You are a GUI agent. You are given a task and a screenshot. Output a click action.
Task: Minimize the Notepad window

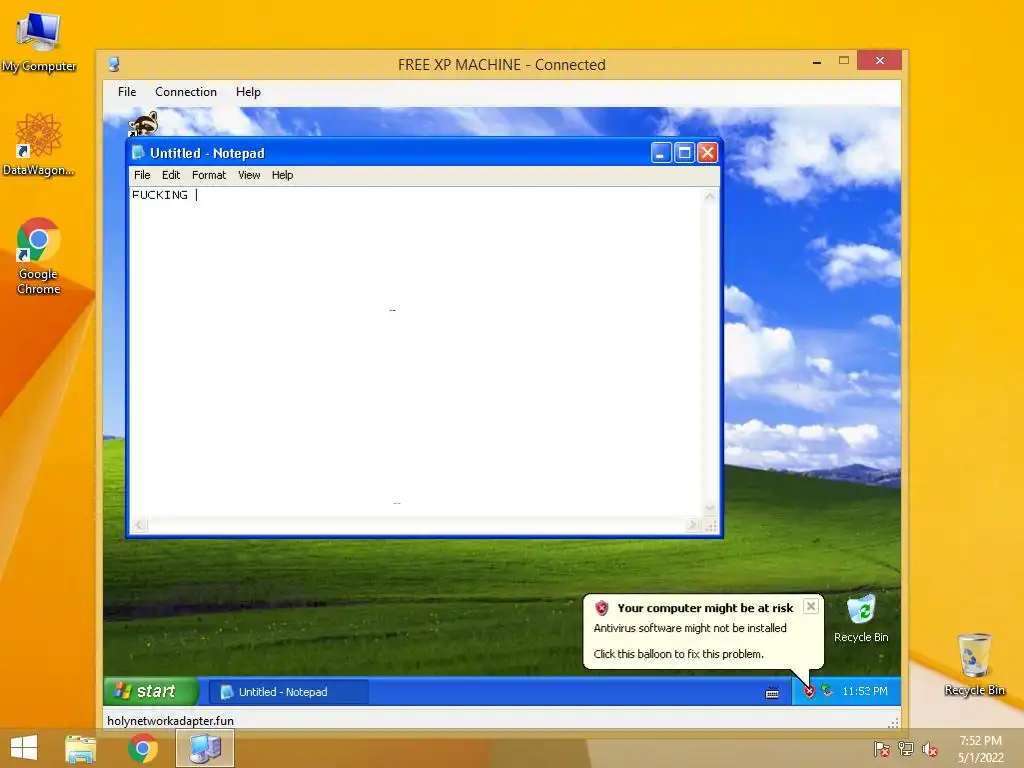click(661, 153)
